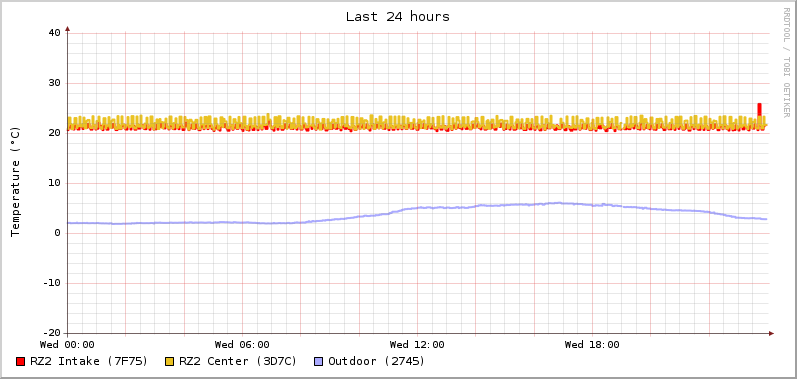Click the Wed 00:00 time axis label
This screenshot has width=797, height=379.
[x=67, y=345]
